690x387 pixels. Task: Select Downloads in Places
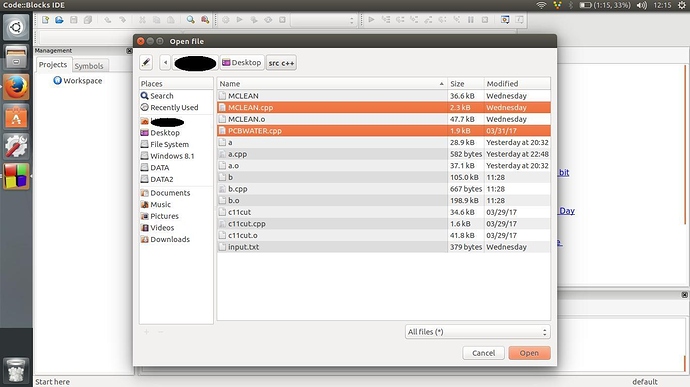tap(176, 240)
